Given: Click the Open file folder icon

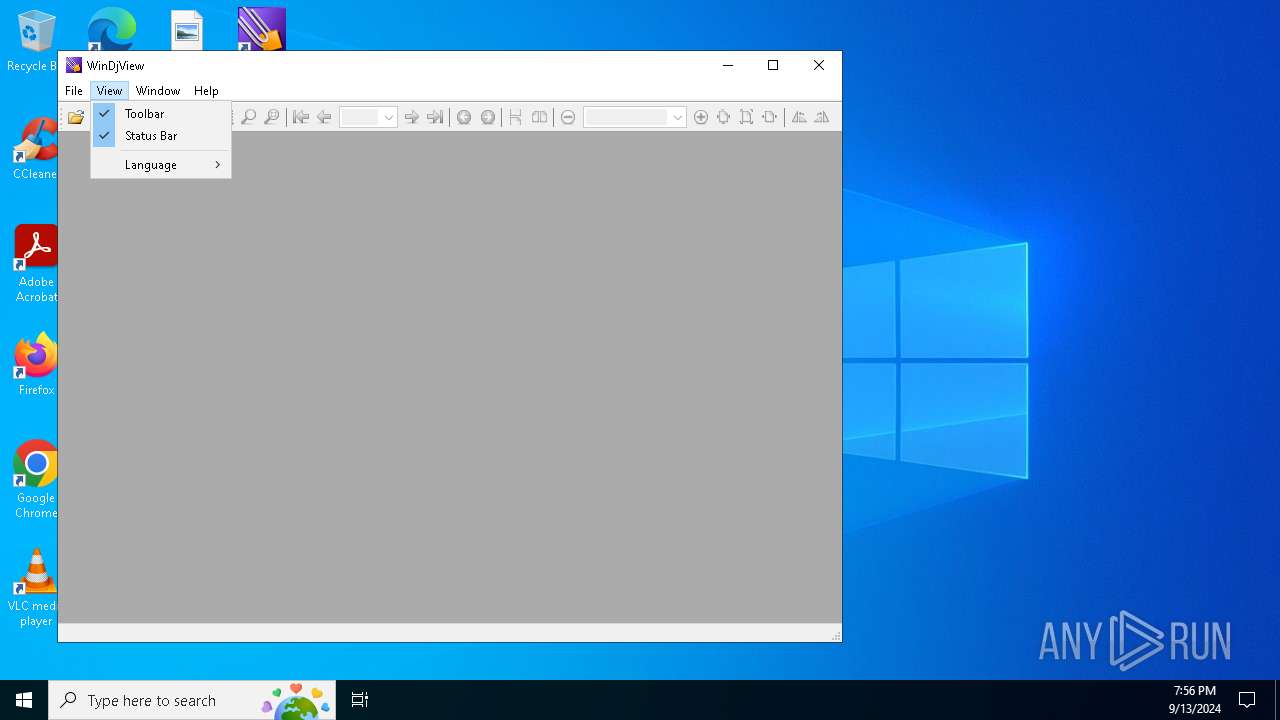Looking at the screenshot, I should pos(76,117).
